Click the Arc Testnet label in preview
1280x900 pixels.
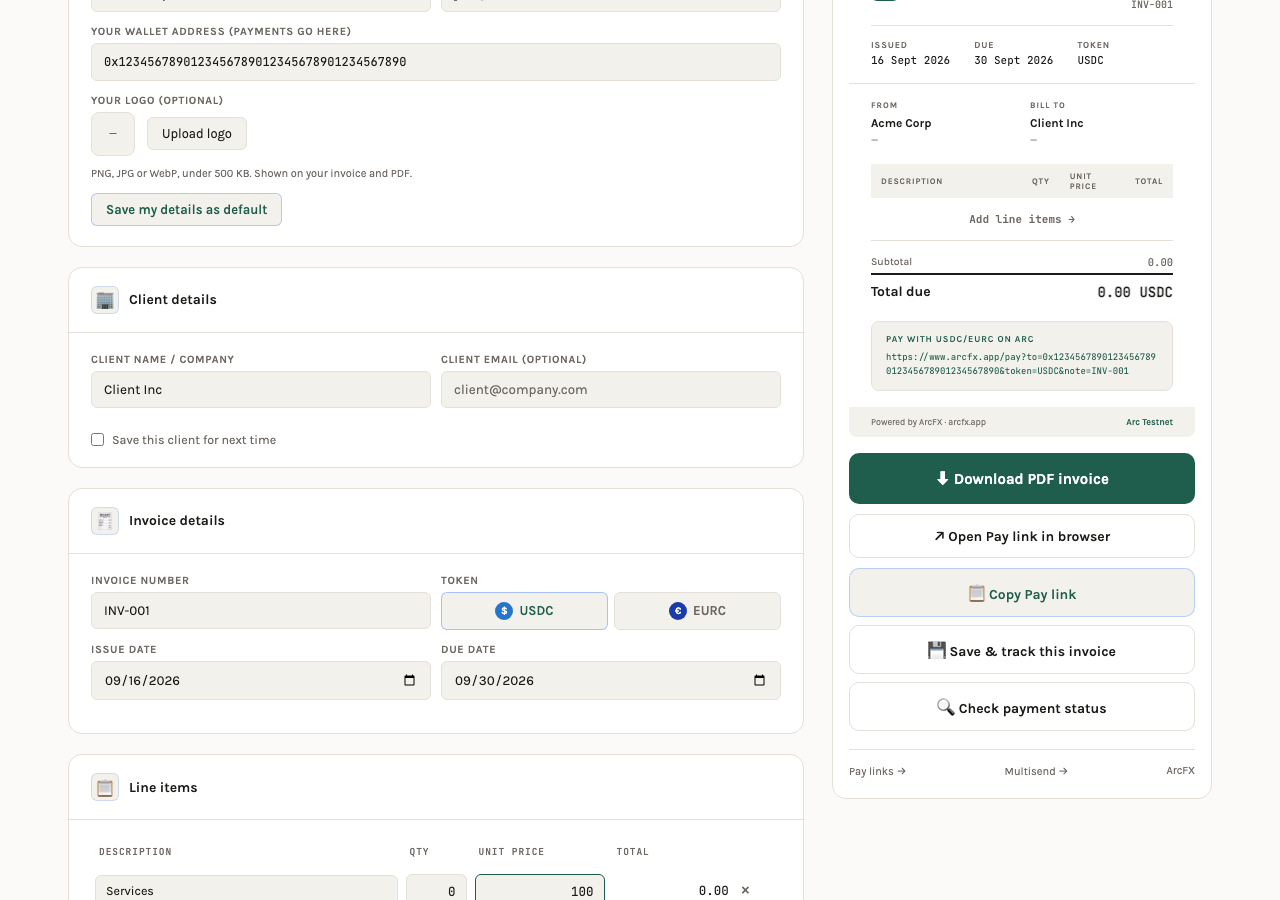click(1149, 422)
